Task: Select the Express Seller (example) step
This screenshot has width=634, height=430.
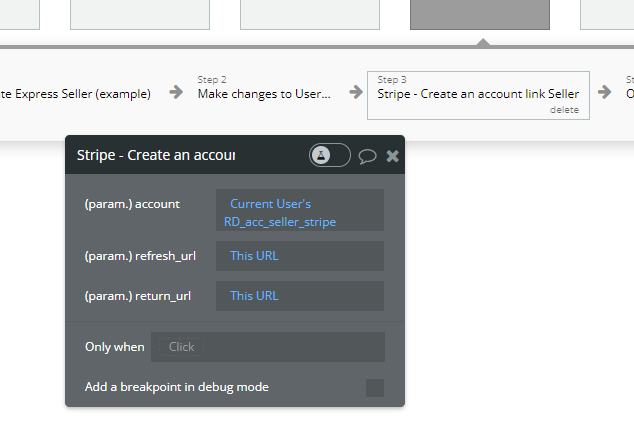Action: tap(75, 94)
